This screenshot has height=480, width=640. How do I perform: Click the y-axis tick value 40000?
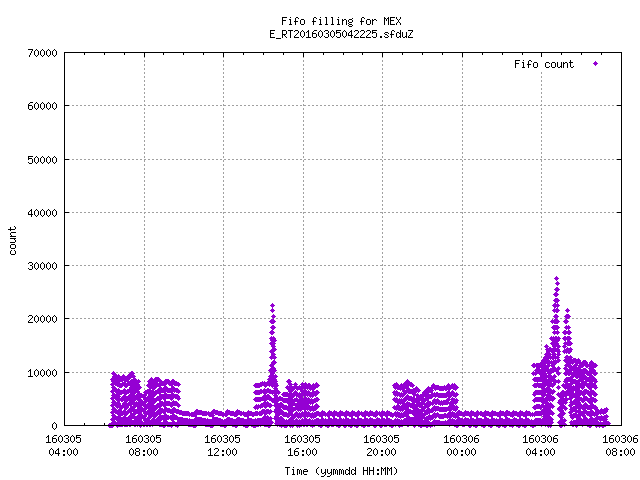click(42, 213)
